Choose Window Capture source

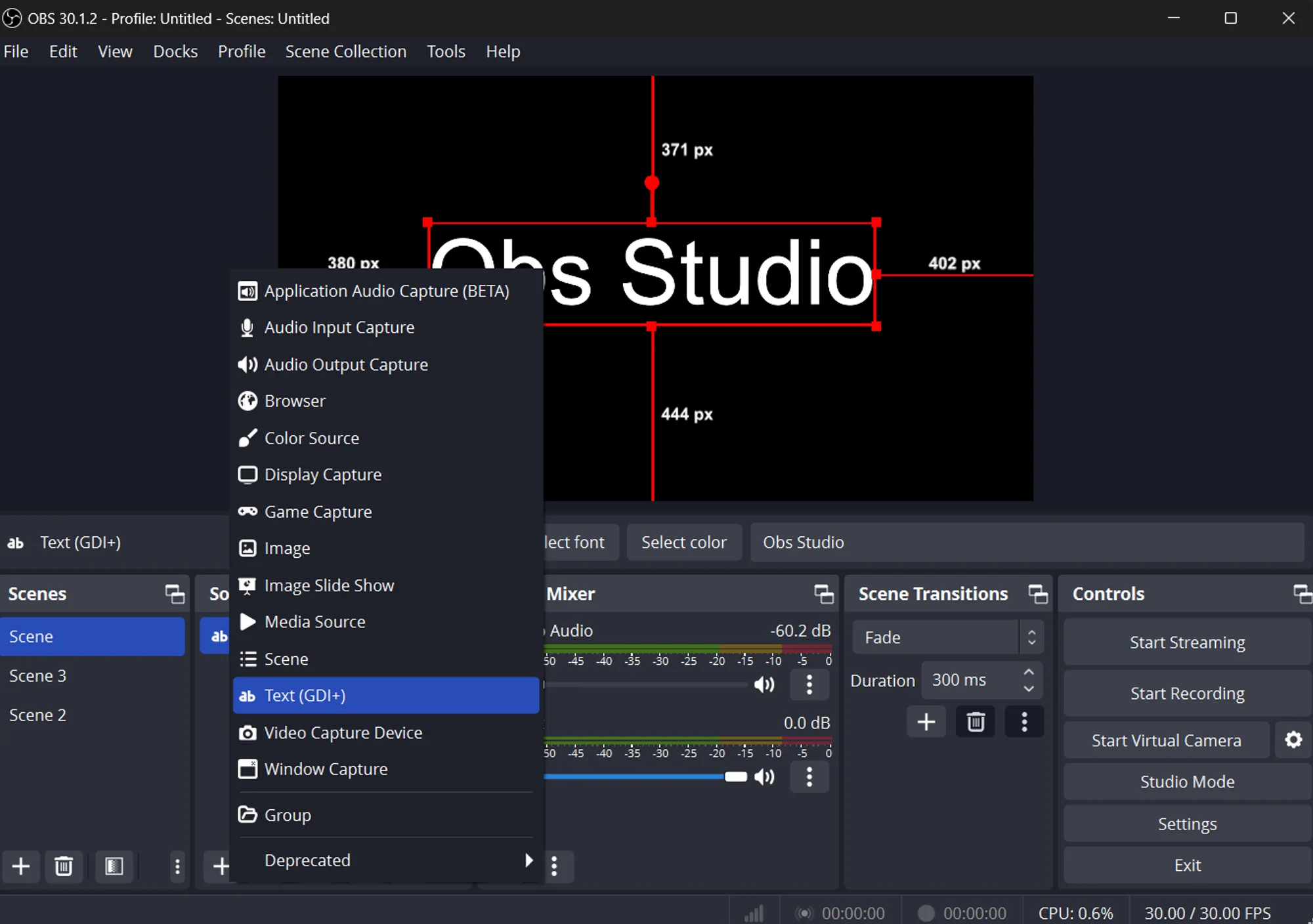[x=386, y=769]
